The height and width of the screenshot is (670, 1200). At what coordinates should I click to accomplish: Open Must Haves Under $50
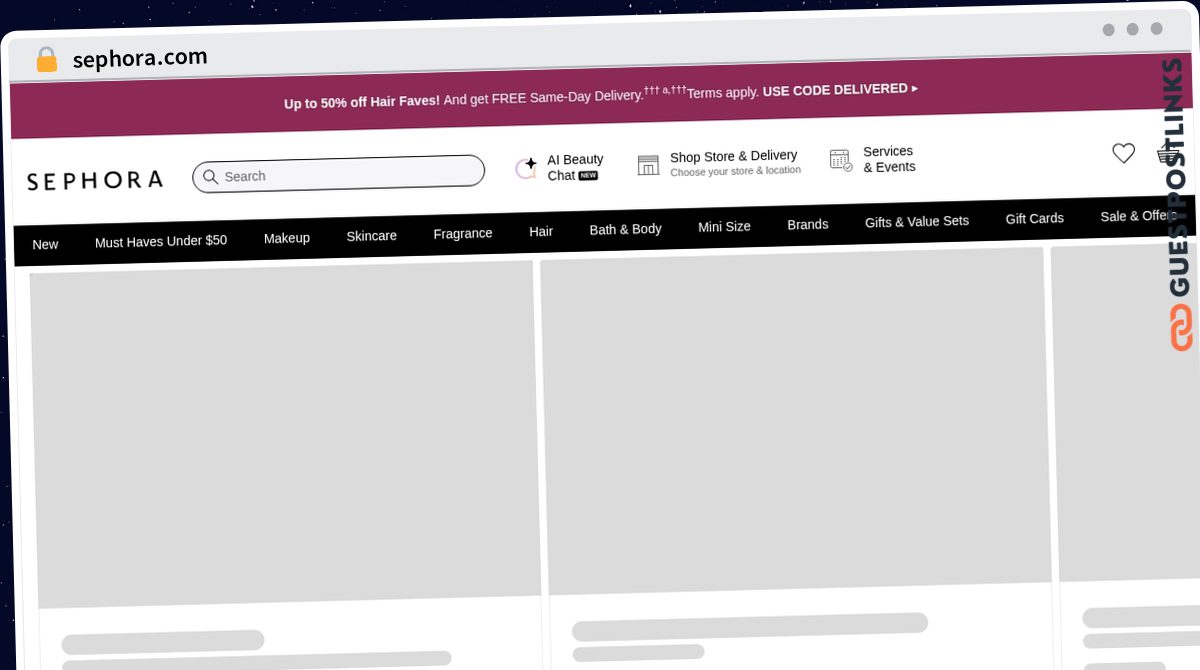click(161, 241)
